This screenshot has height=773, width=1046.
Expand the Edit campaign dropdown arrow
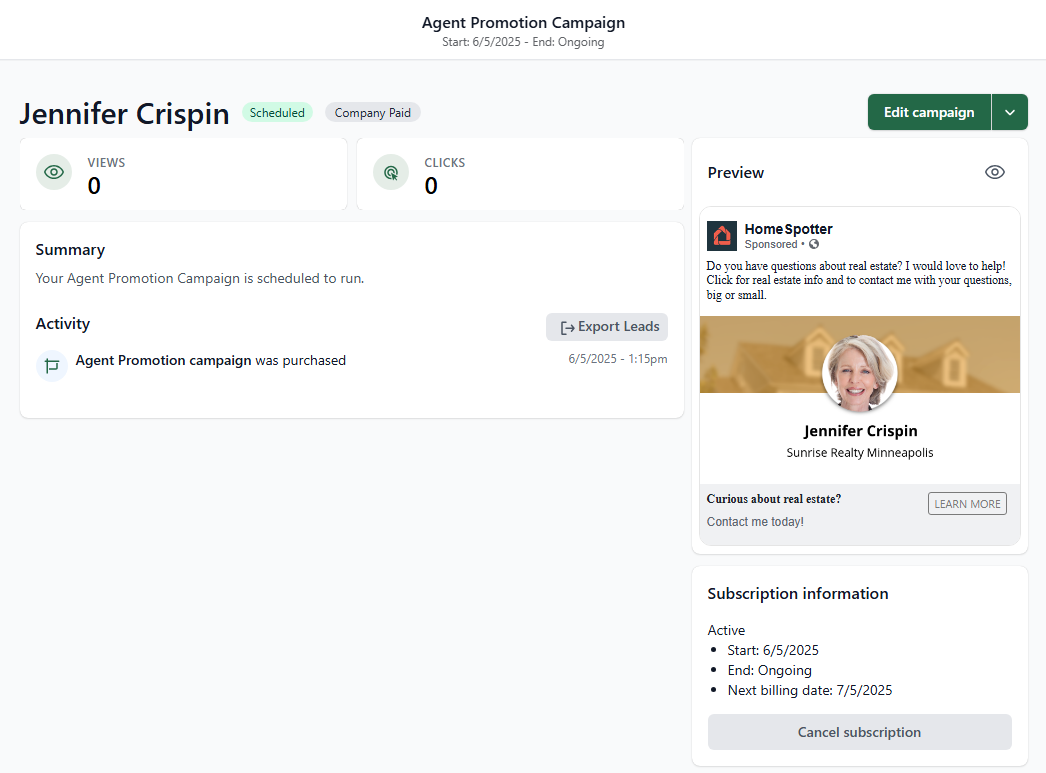1010,112
